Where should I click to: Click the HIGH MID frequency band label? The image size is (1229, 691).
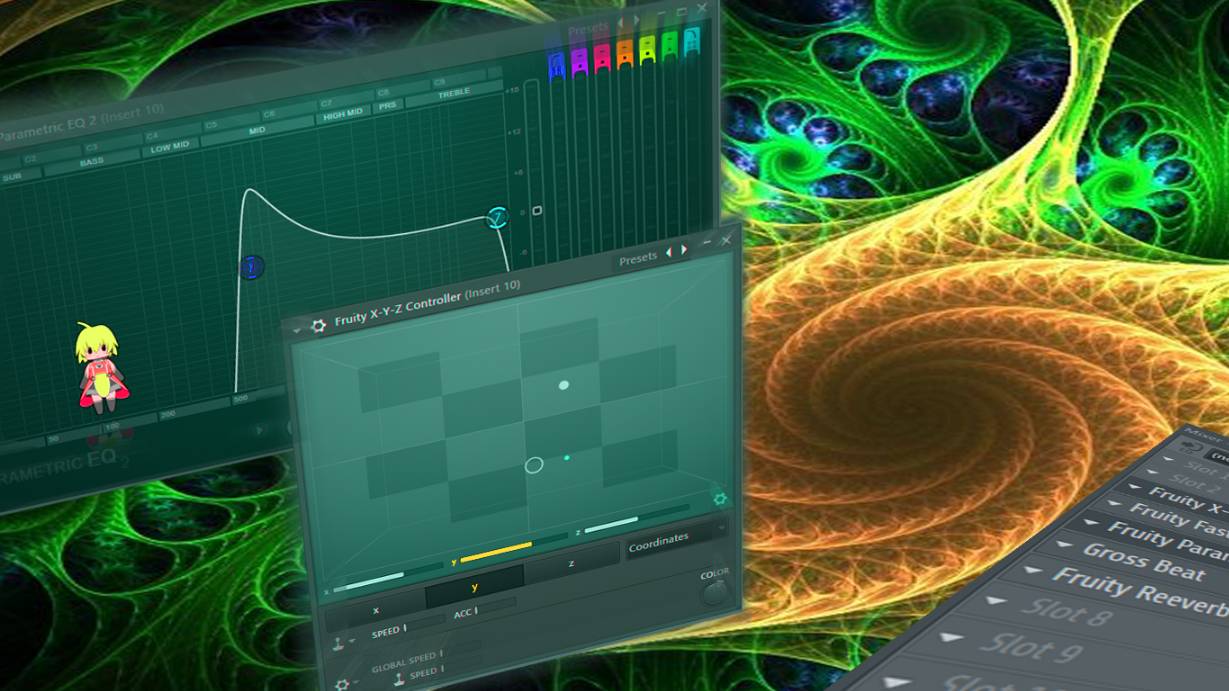(343, 114)
